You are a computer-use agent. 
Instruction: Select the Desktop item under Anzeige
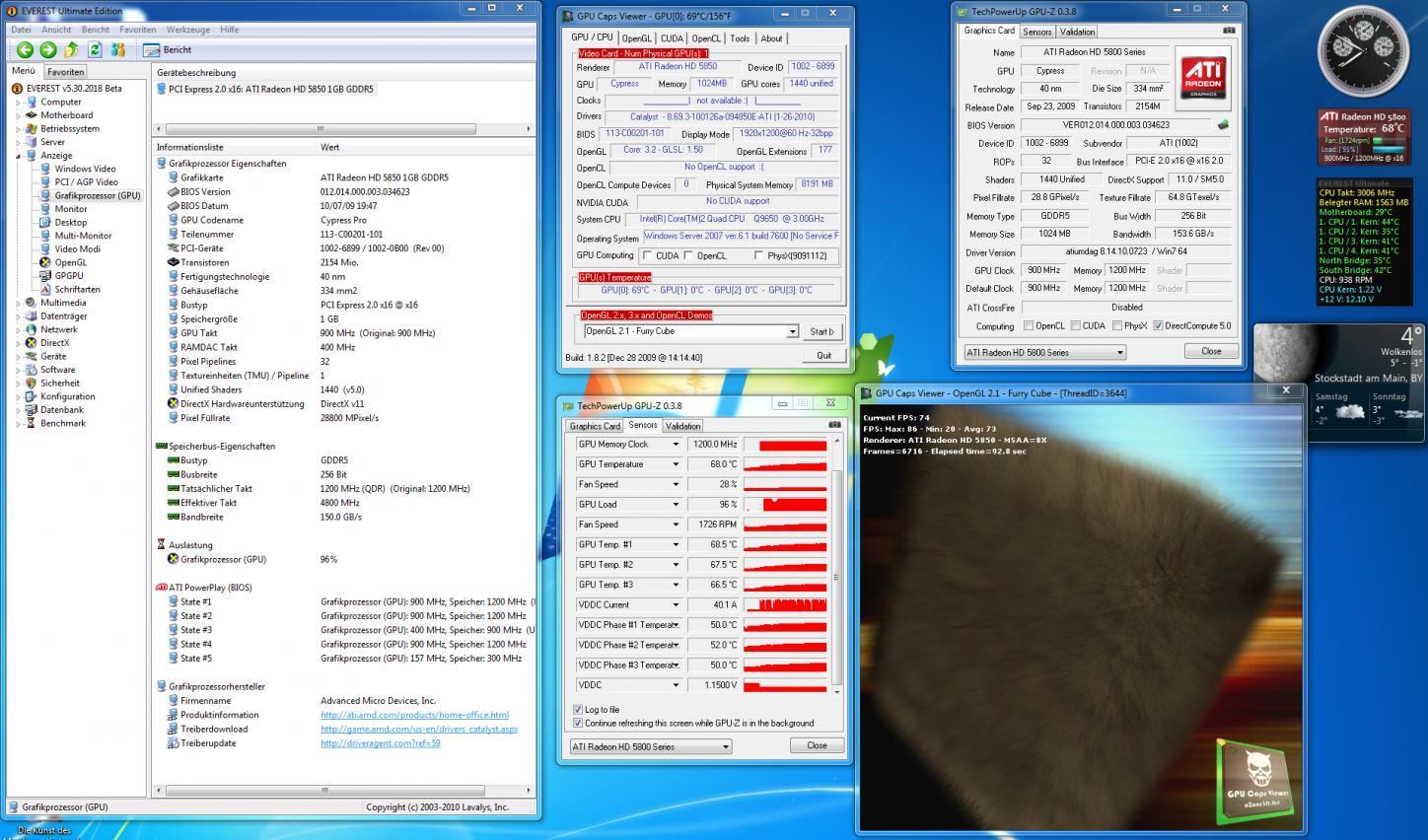pos(70,222)
